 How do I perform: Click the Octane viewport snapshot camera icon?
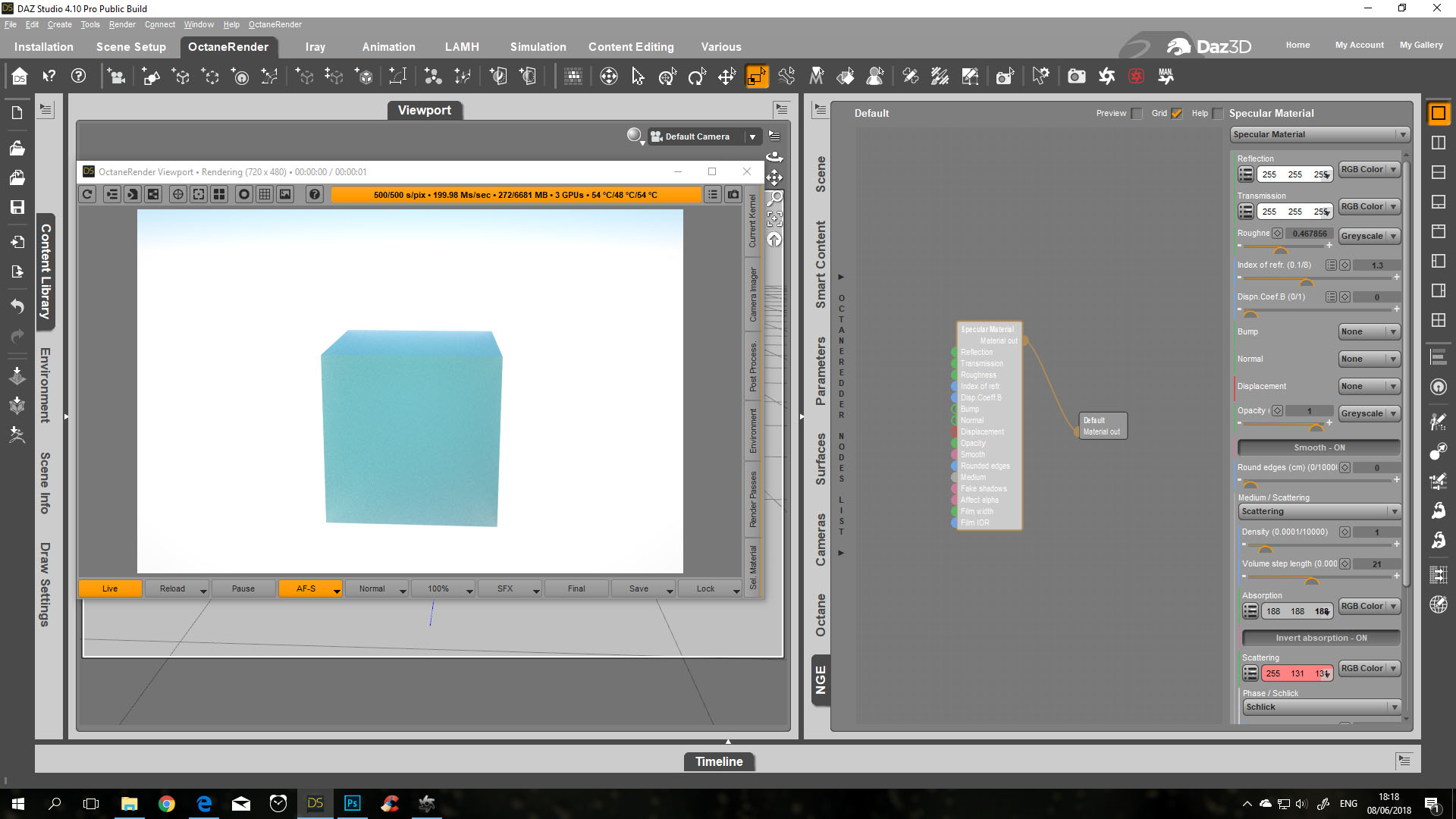pyautogui.click(x=733, y=195)
